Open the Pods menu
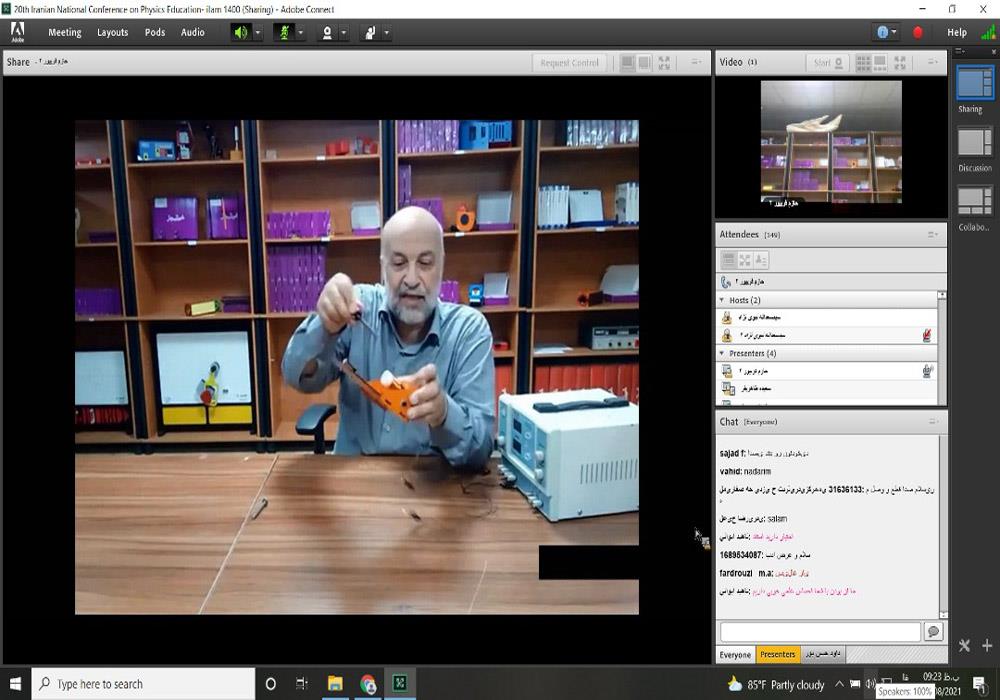The height and width of the screenshot is (700, 1000). coord(155,32)
